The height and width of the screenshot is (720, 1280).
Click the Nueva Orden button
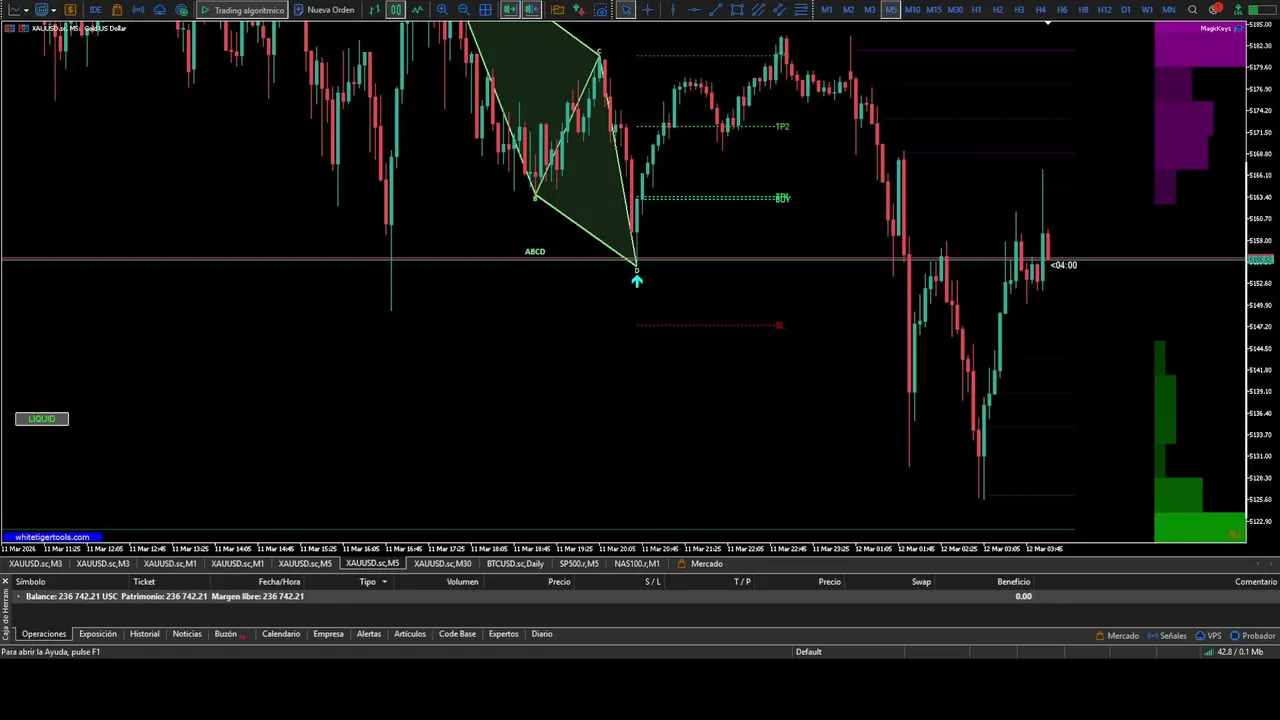[323, 10]
